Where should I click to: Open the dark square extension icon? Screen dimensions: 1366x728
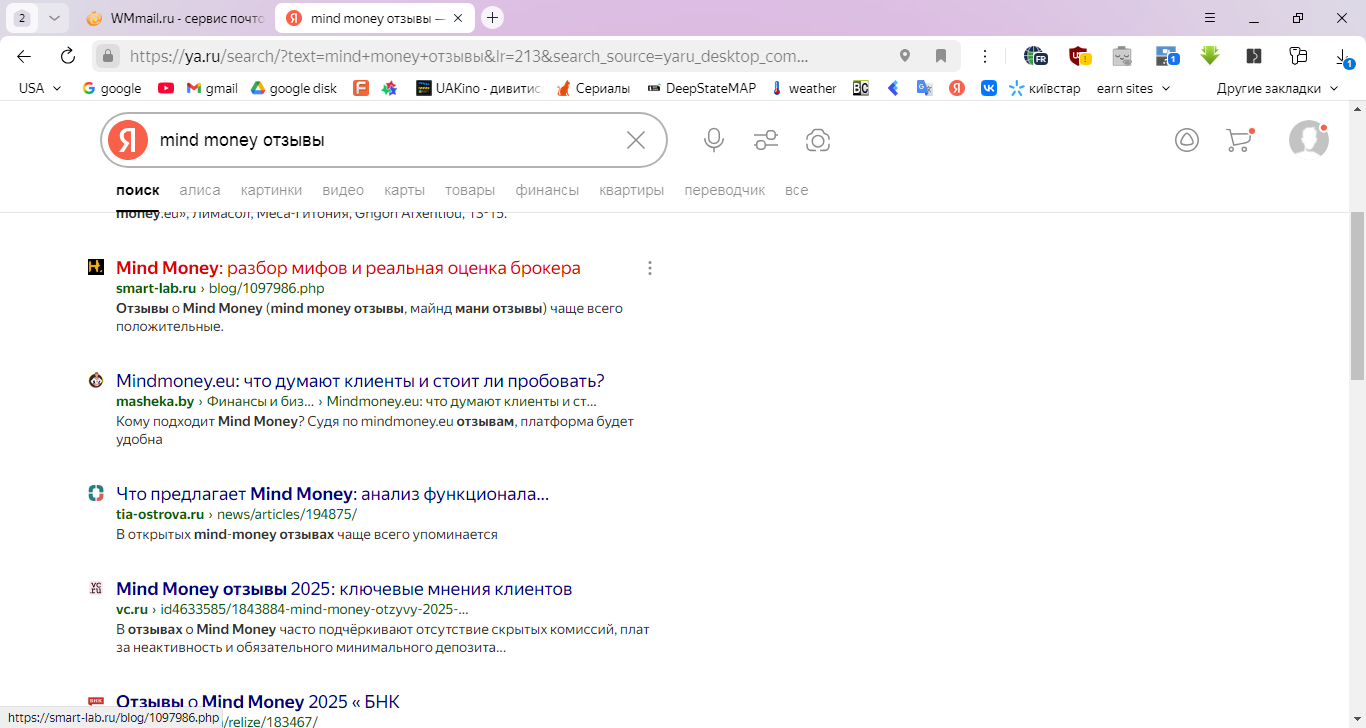[x=1253, y=56]
